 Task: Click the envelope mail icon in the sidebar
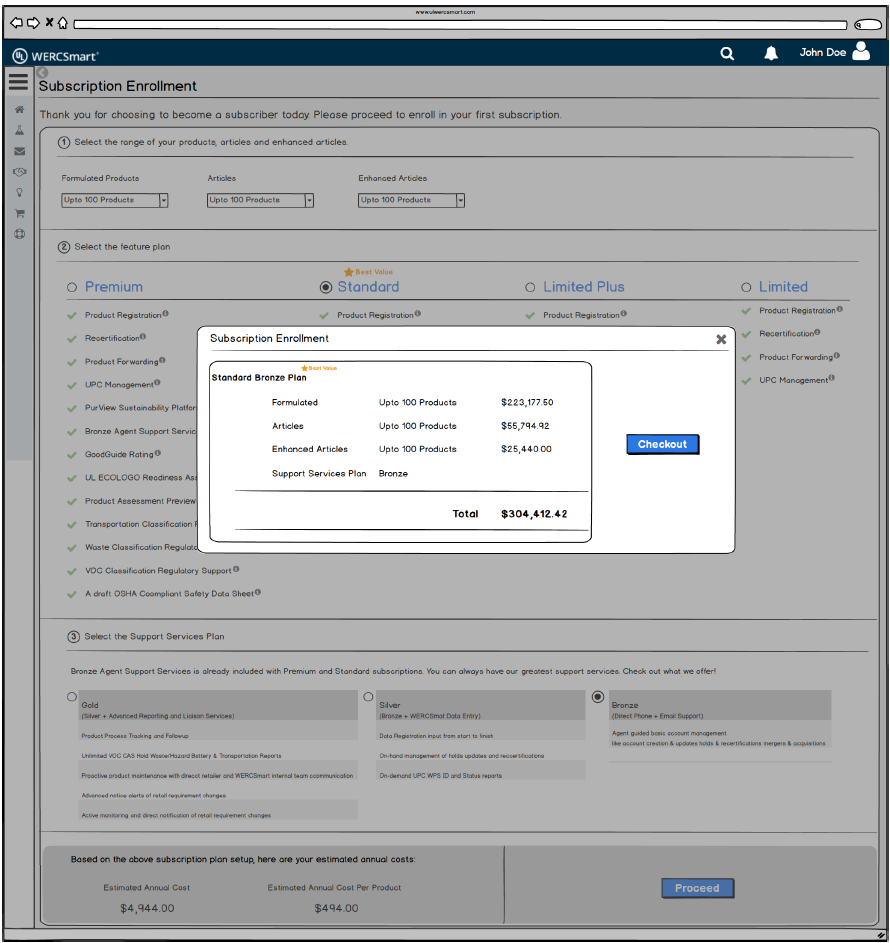(x=19, y=151)
